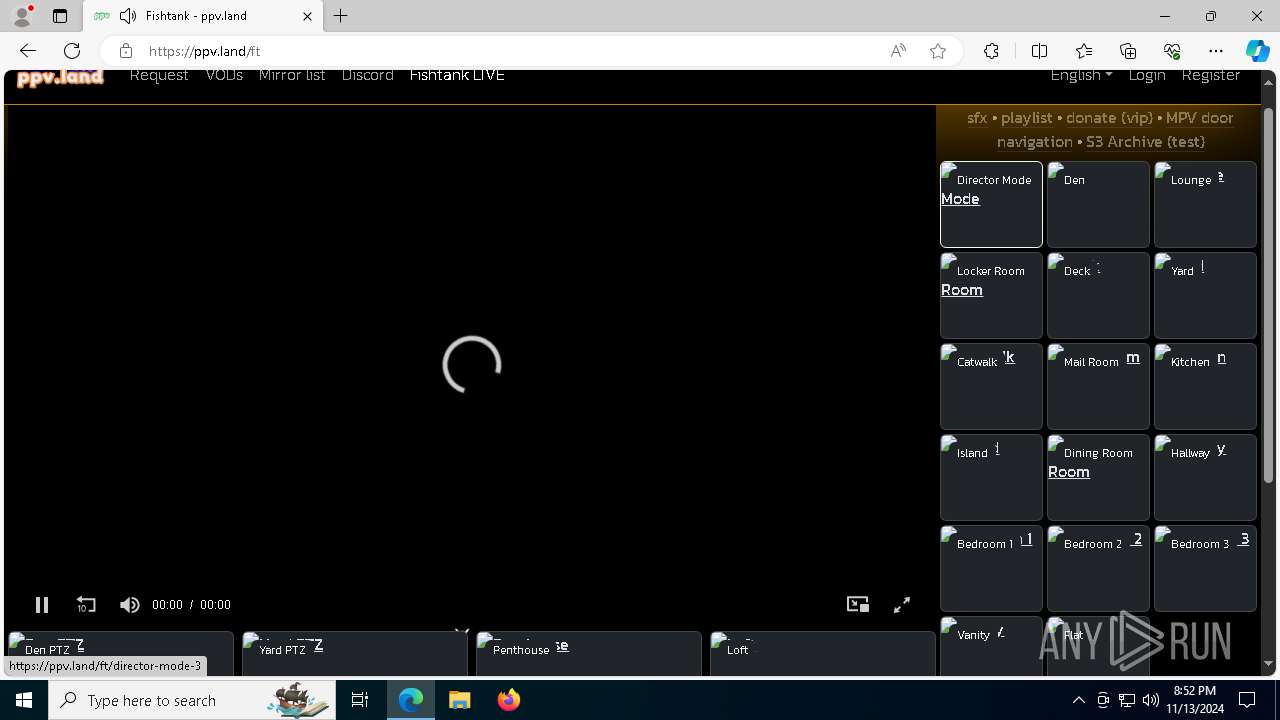
Task: Rewind video ten seconds
Action: (x=86, y=605)
